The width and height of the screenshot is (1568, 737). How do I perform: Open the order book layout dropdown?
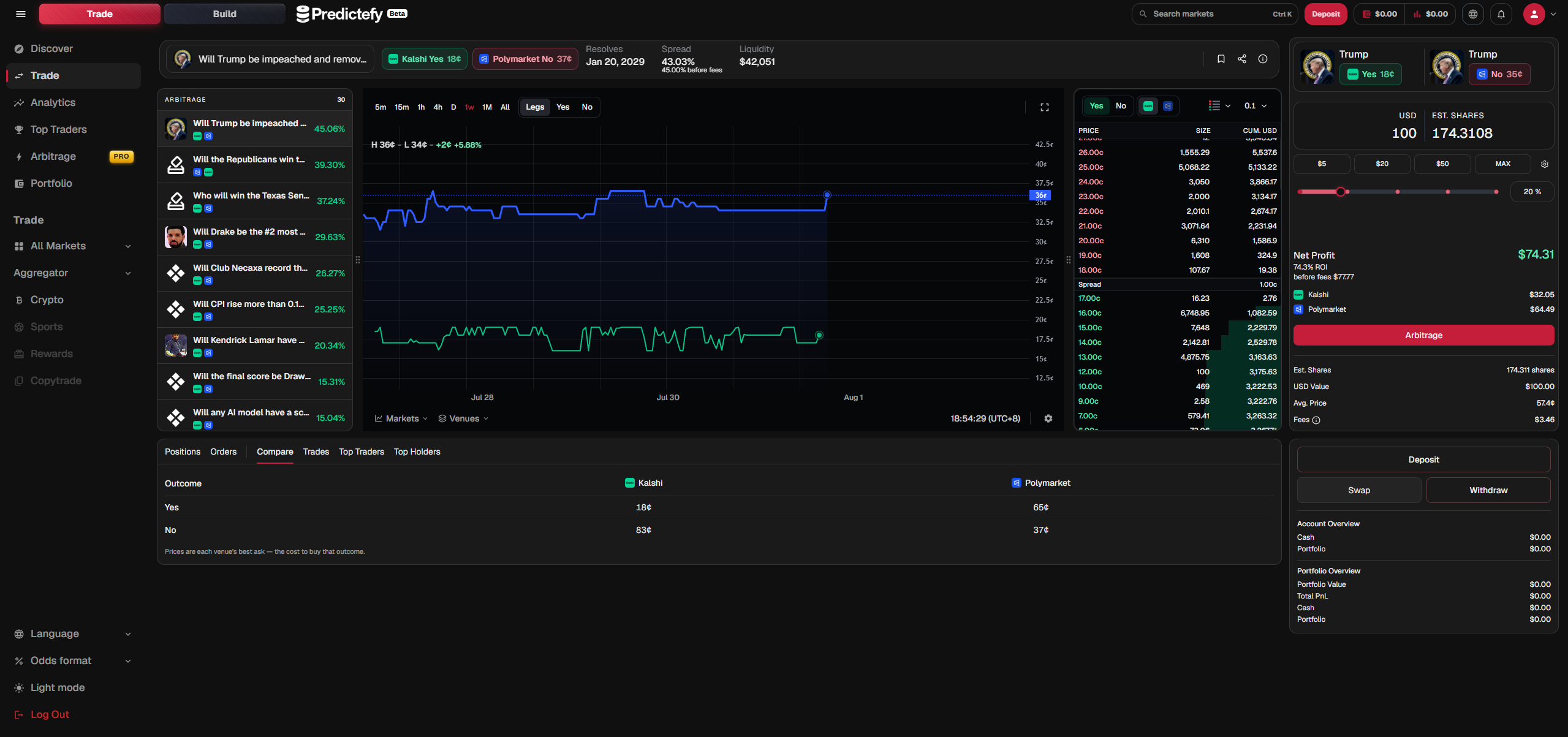[x=1219, y=106]
